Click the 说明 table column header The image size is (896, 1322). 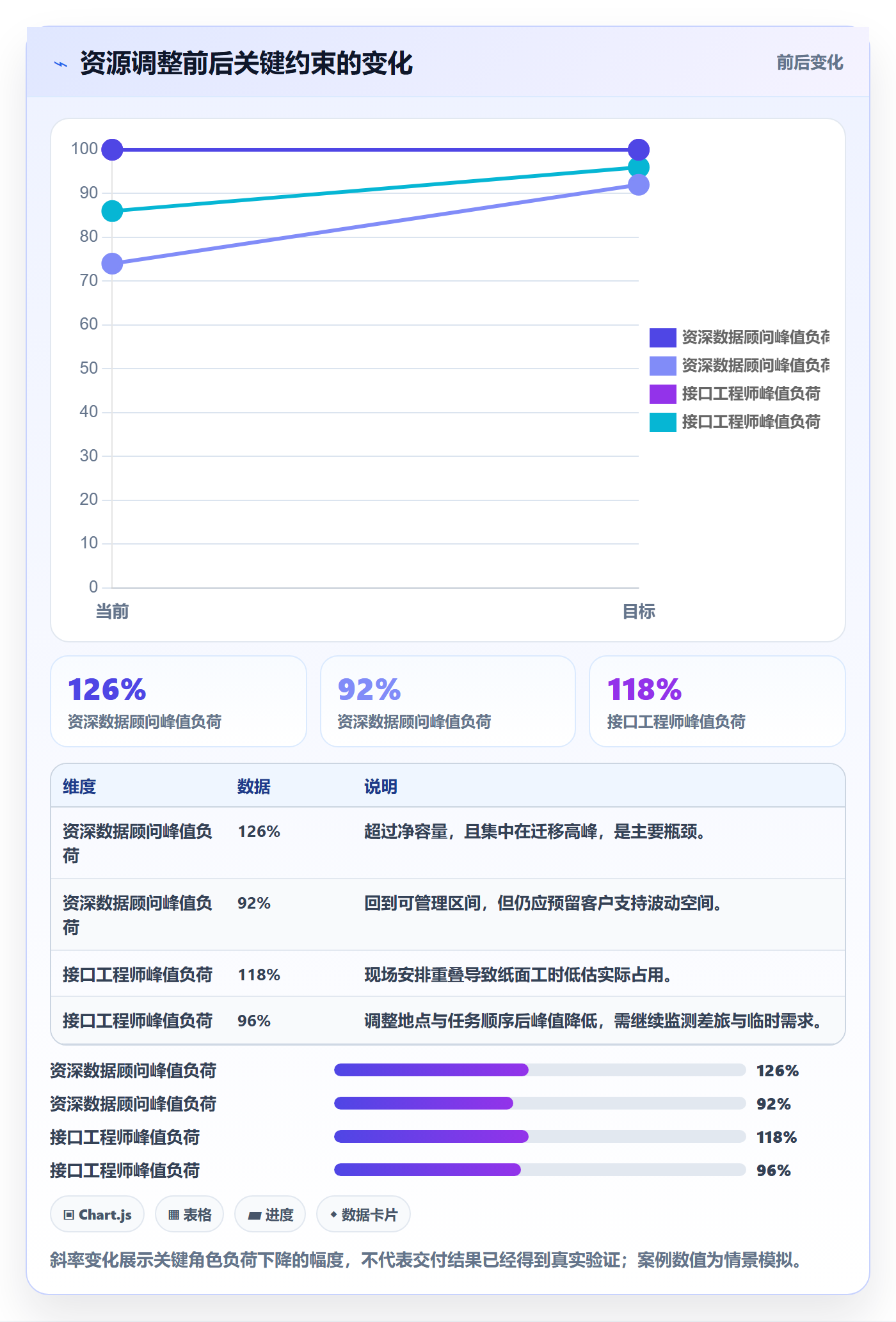pyautogui.click(x=381, y=786)
